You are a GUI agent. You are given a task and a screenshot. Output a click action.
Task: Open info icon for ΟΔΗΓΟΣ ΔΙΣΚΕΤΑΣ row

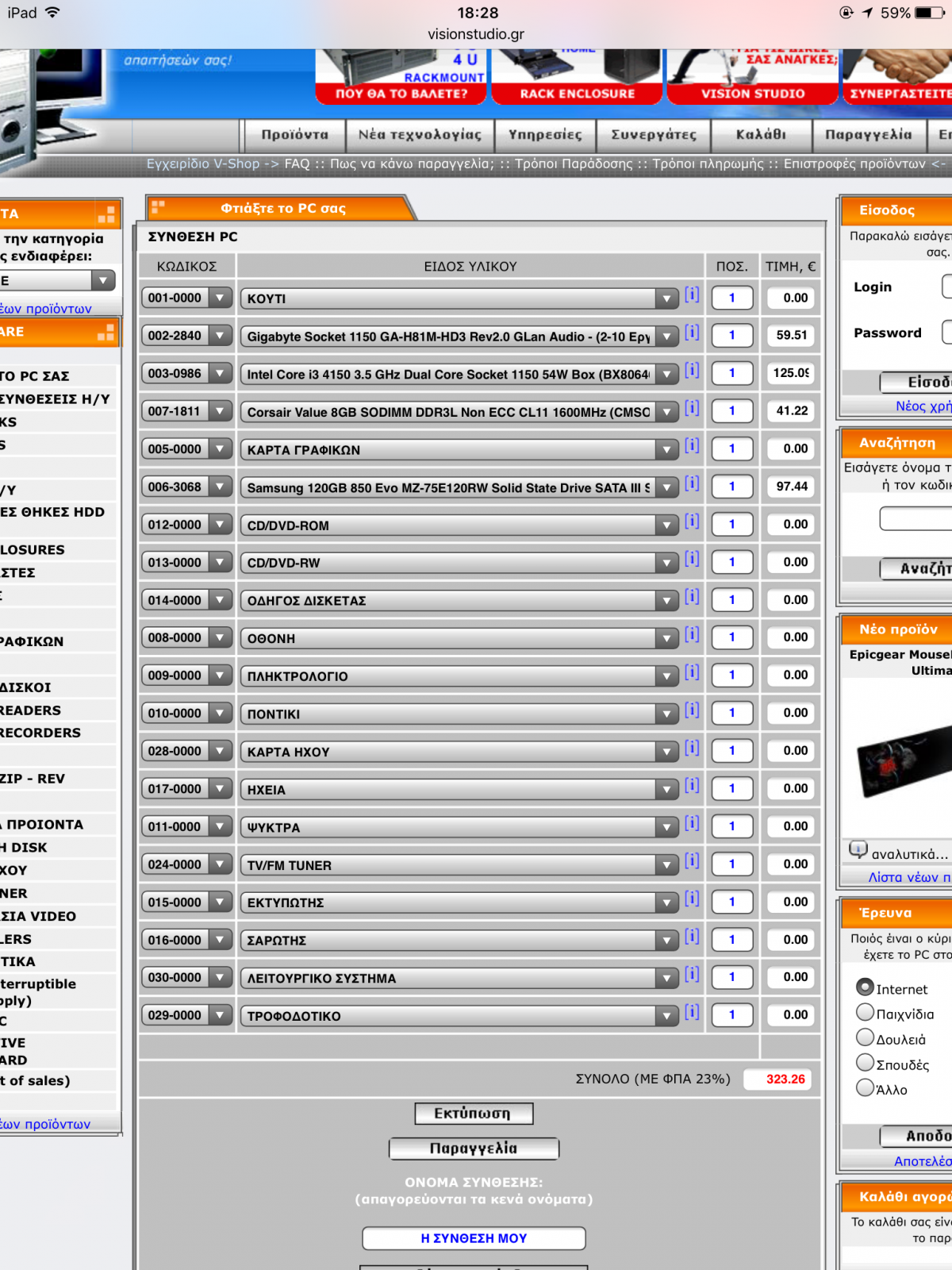pos(692,596)
